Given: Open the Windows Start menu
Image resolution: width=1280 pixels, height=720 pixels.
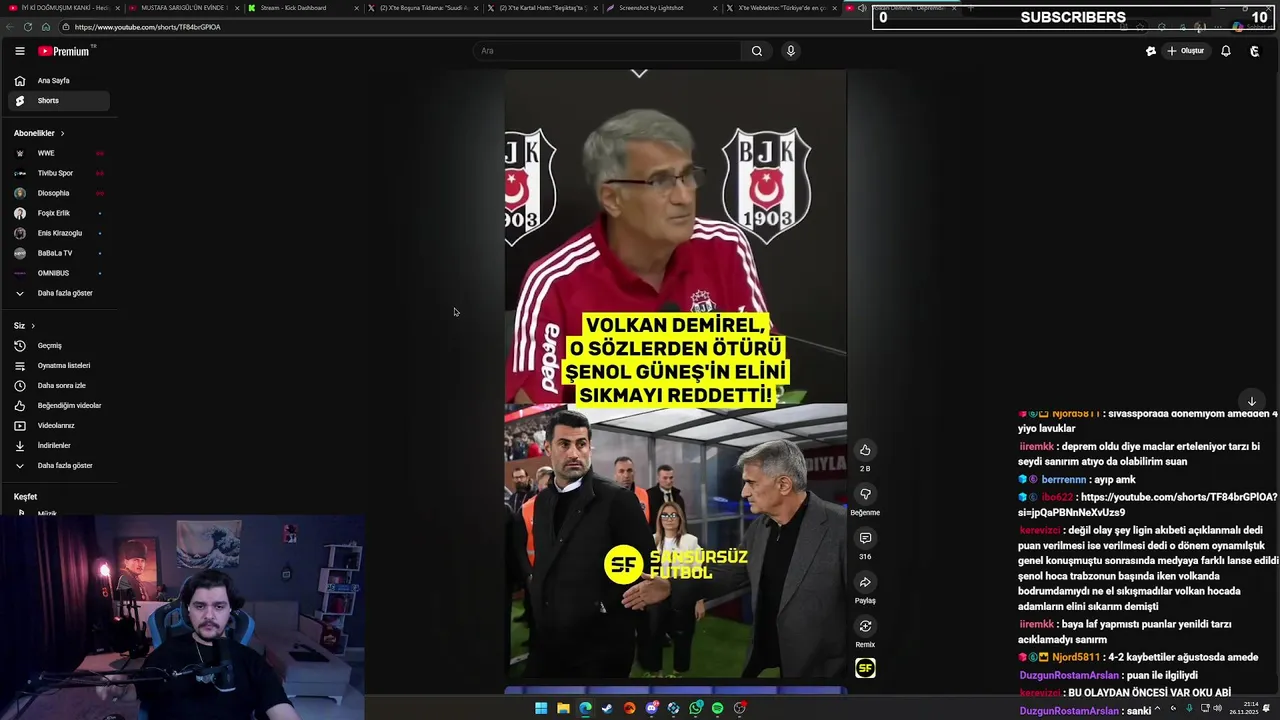Looking at the screenshot, I should click(x=541, y=708).
